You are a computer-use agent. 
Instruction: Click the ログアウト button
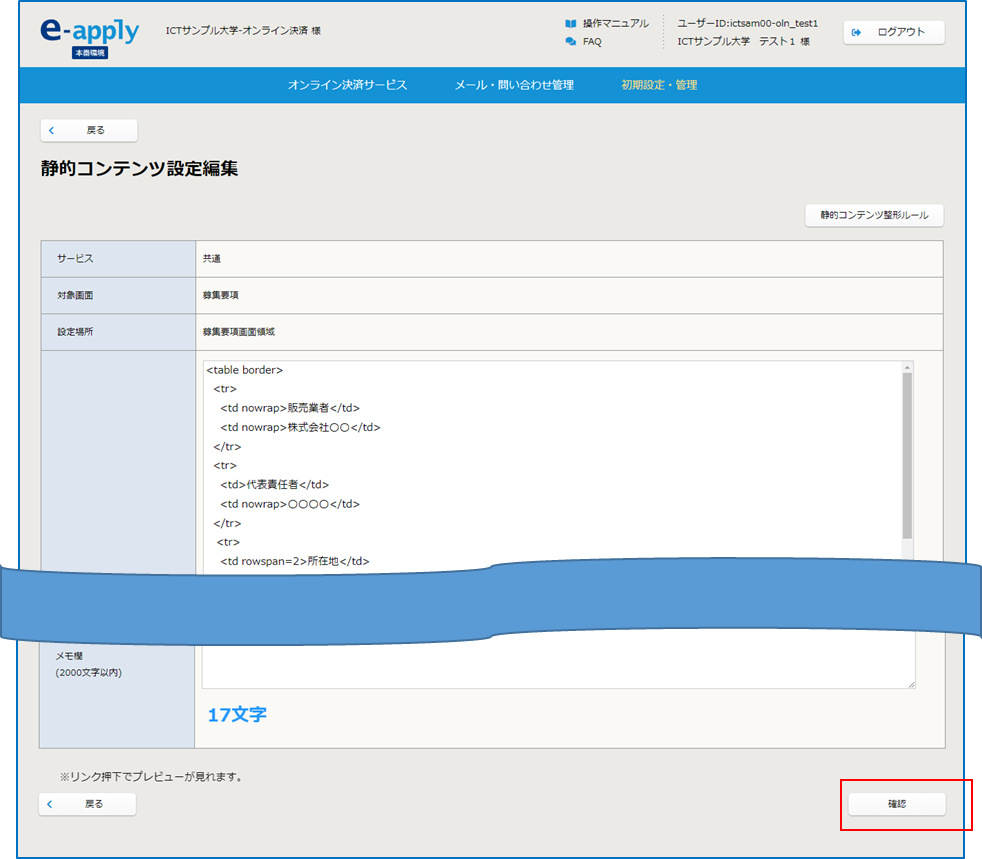[894, 32]
